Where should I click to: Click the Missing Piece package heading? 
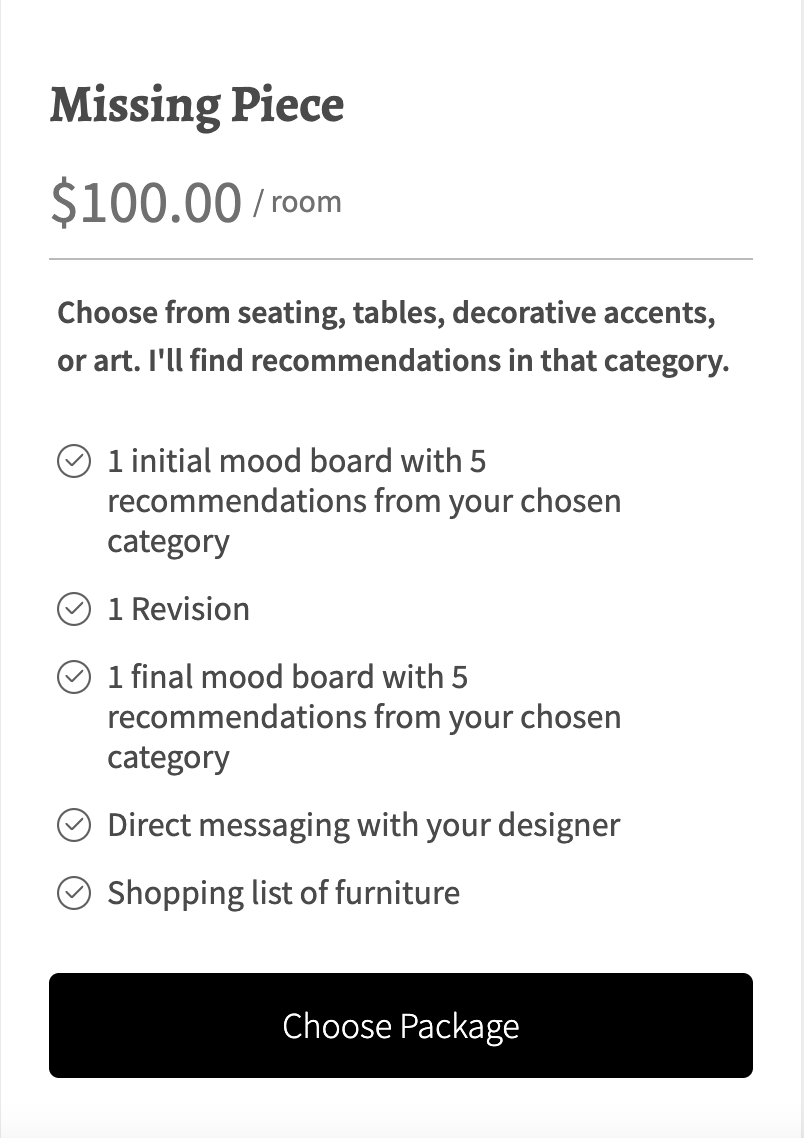pyautogui.click(x=197, y=105)
